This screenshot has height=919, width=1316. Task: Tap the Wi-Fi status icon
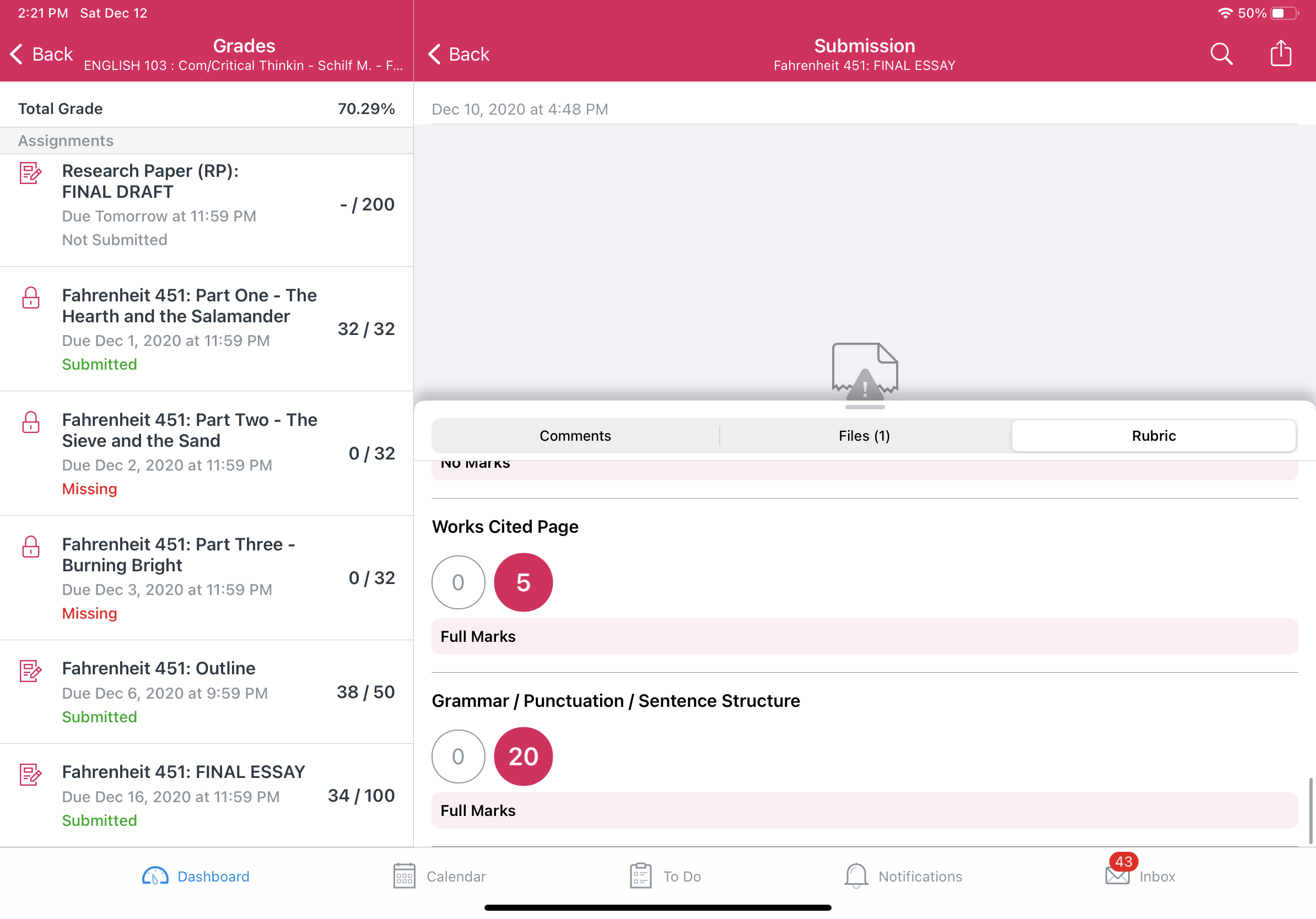1225,13
